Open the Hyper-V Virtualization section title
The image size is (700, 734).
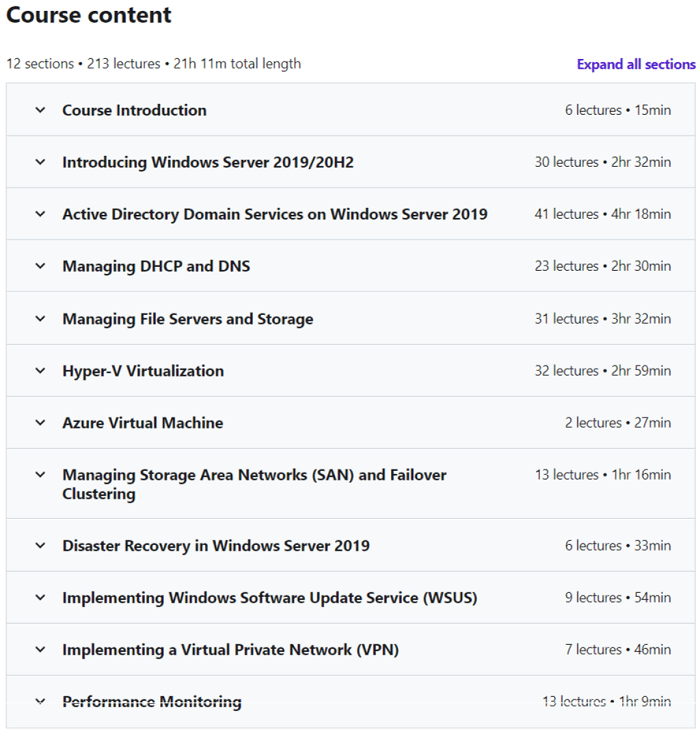tap(143, 371)
